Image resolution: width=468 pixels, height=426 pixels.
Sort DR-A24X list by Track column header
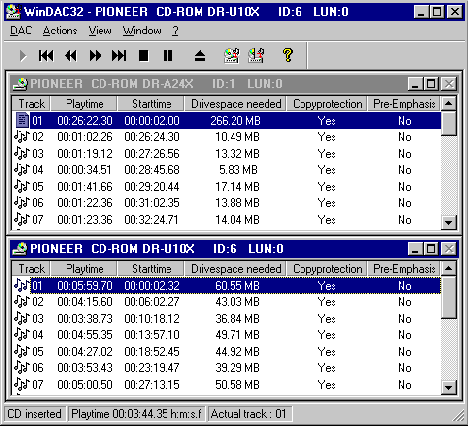pos(31,104)
